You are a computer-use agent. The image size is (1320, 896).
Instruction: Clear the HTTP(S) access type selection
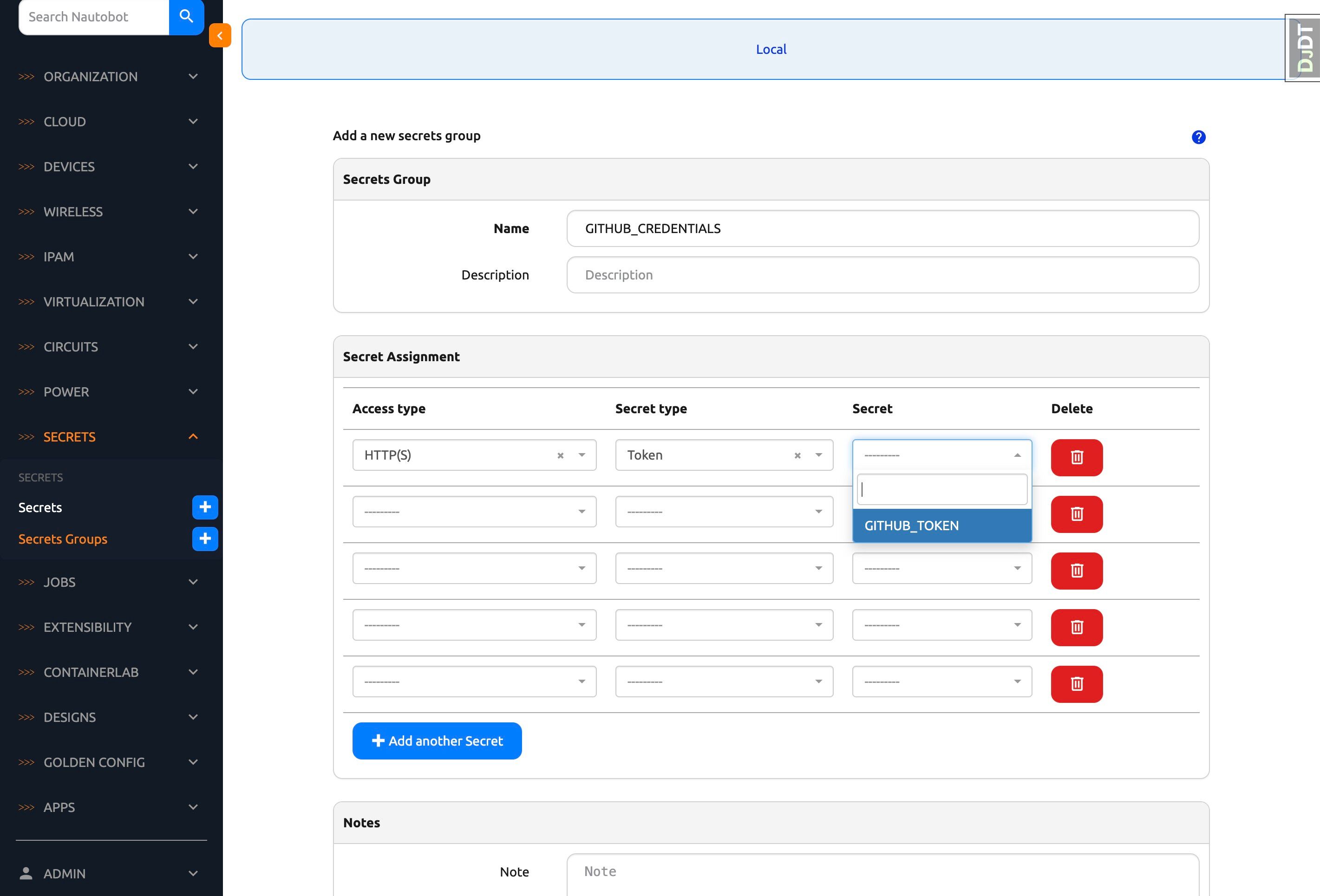[560, 455]
